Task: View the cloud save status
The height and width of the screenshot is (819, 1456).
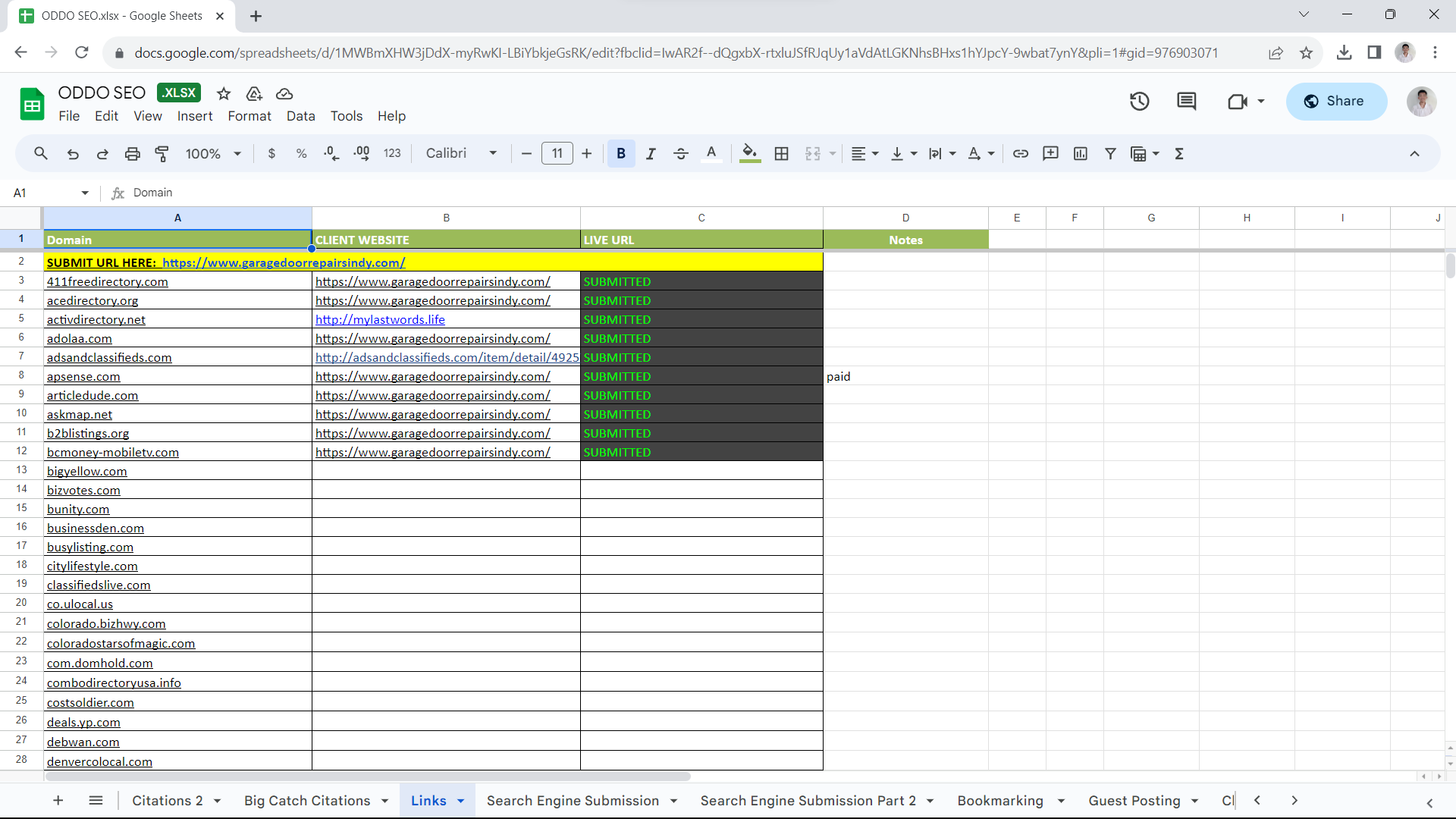Action: coord(284,93)
